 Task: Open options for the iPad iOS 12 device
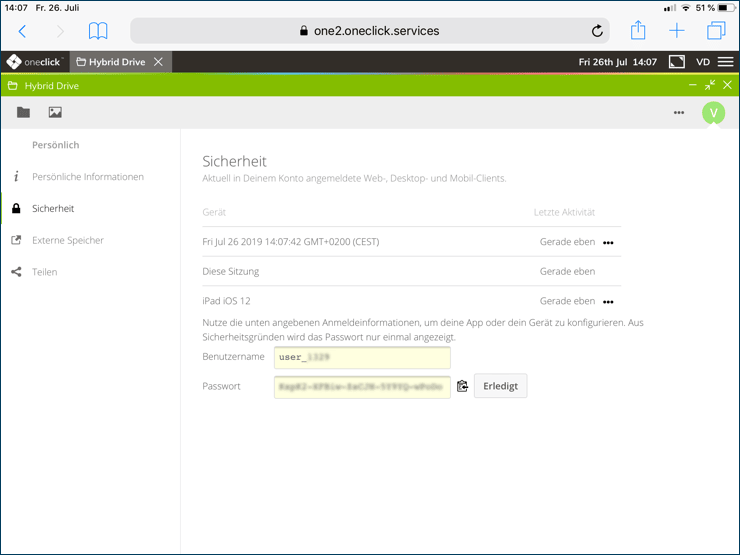coord(608,301)
